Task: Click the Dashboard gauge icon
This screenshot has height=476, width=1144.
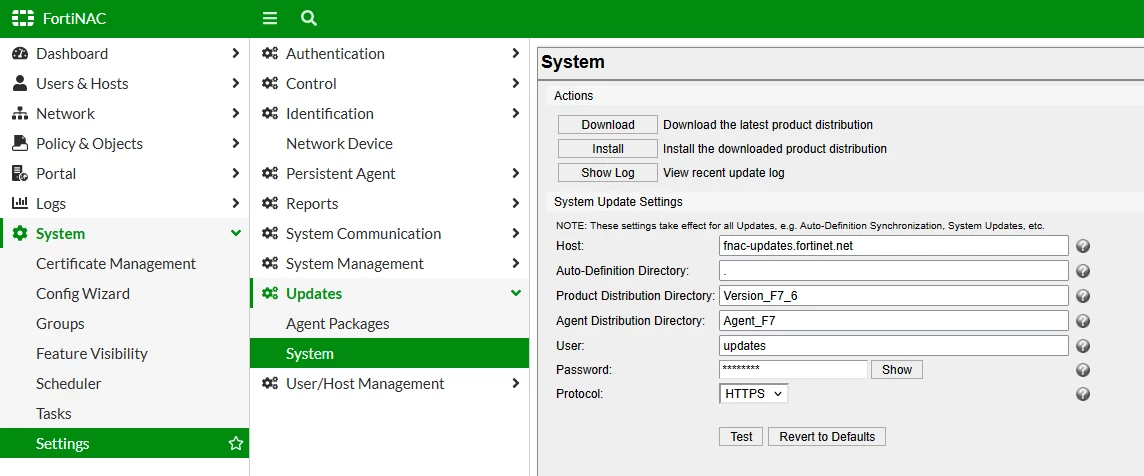Action: click(x=20, y=53)
